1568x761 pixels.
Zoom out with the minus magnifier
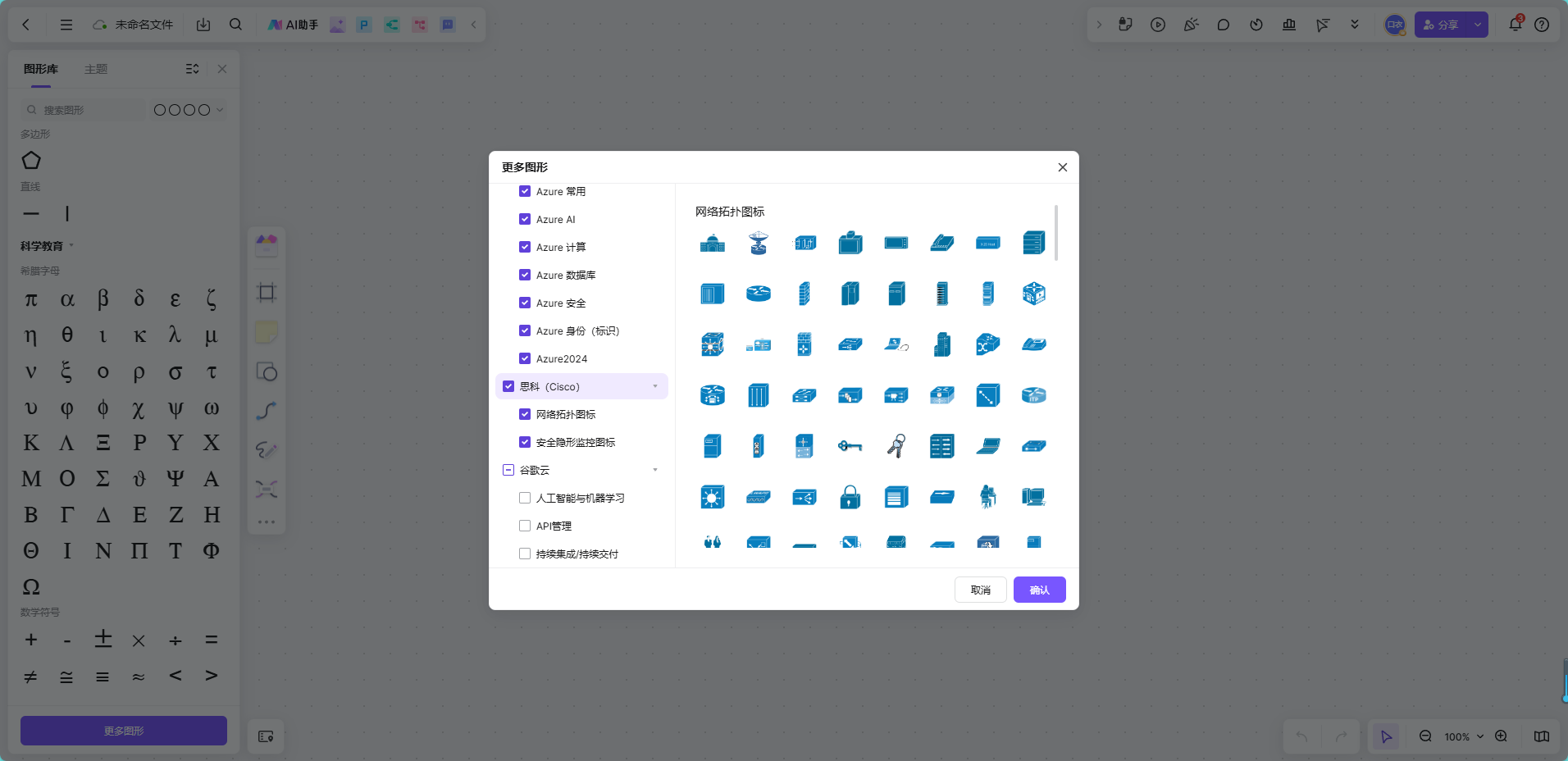[x=1425, y=736]
